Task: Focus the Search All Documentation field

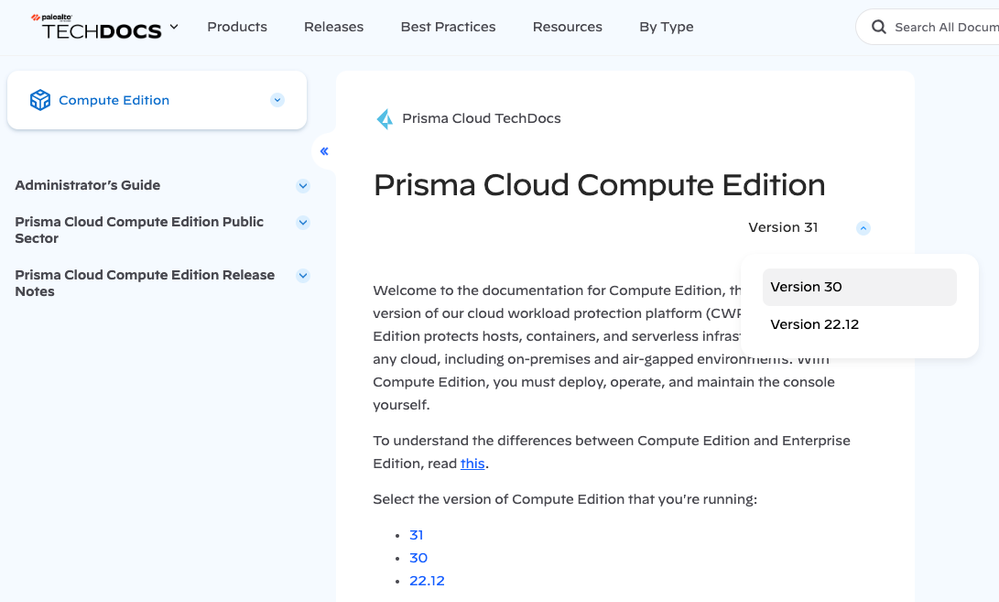Action: (x=945, y=27)
